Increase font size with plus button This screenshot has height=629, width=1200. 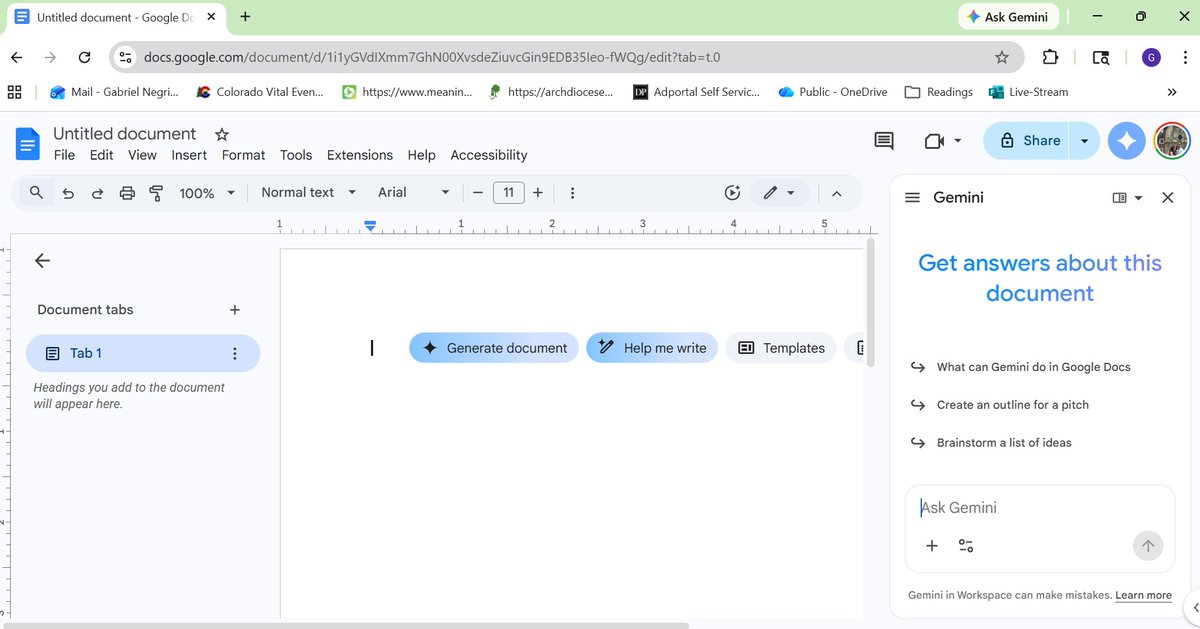tap(538, 193)
